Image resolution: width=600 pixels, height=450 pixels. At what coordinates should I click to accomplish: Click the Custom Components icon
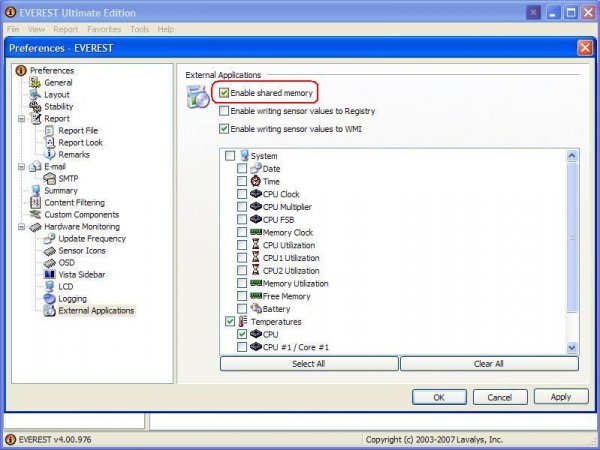coord(35,214)
